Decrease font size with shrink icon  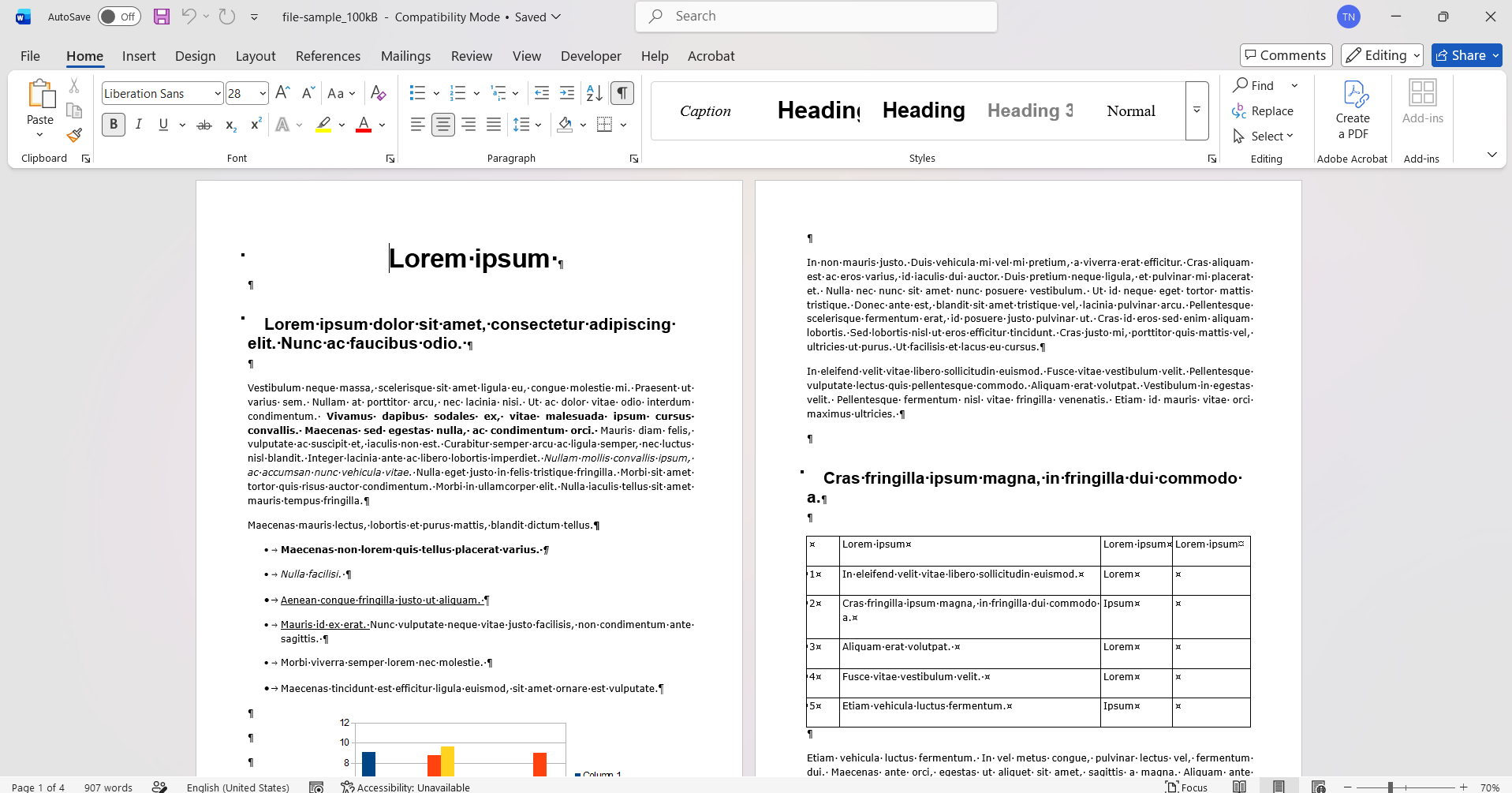pos(308,93)
